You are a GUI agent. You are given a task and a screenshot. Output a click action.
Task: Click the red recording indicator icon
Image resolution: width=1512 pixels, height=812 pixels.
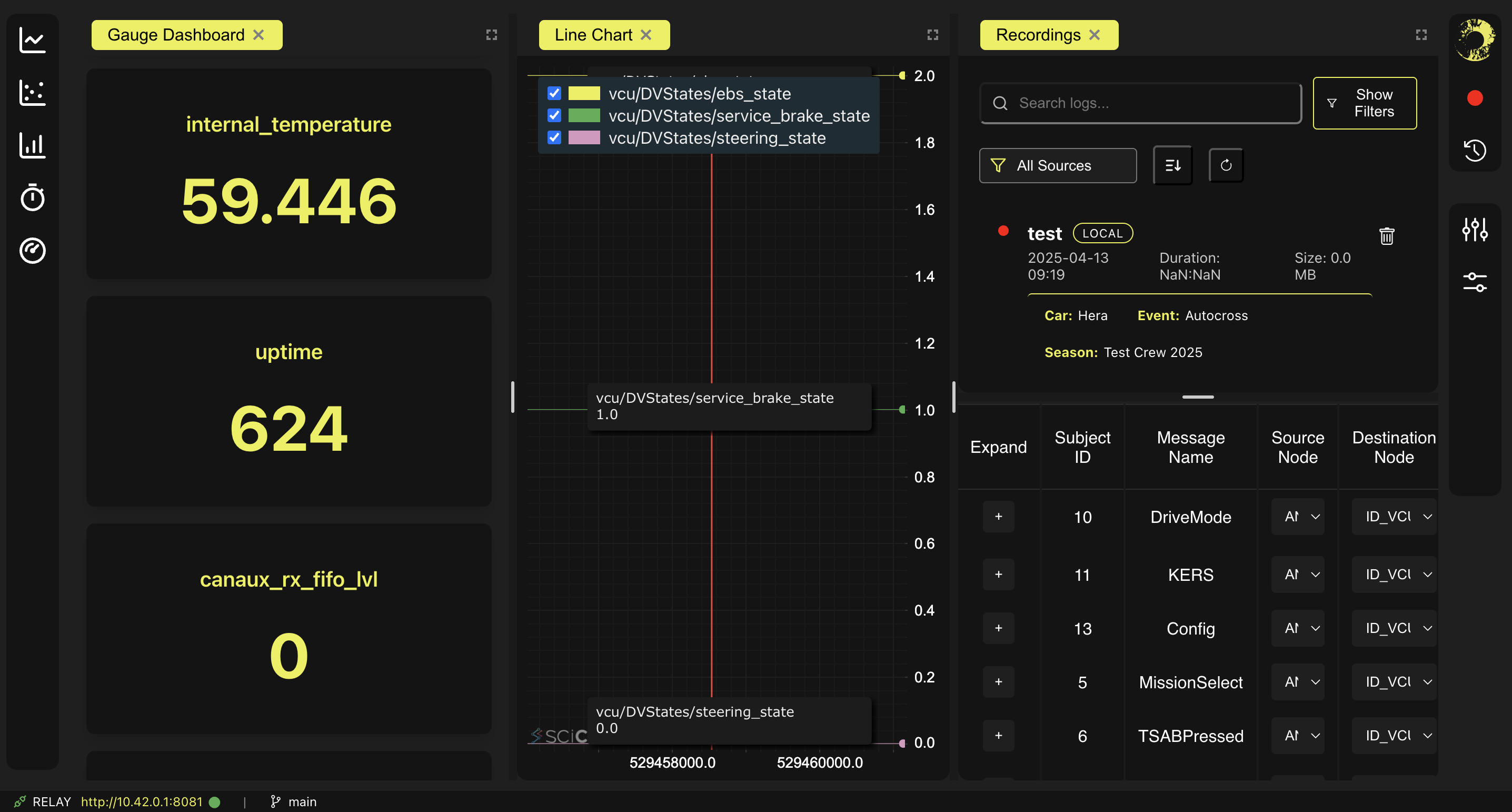point(1474,98)
